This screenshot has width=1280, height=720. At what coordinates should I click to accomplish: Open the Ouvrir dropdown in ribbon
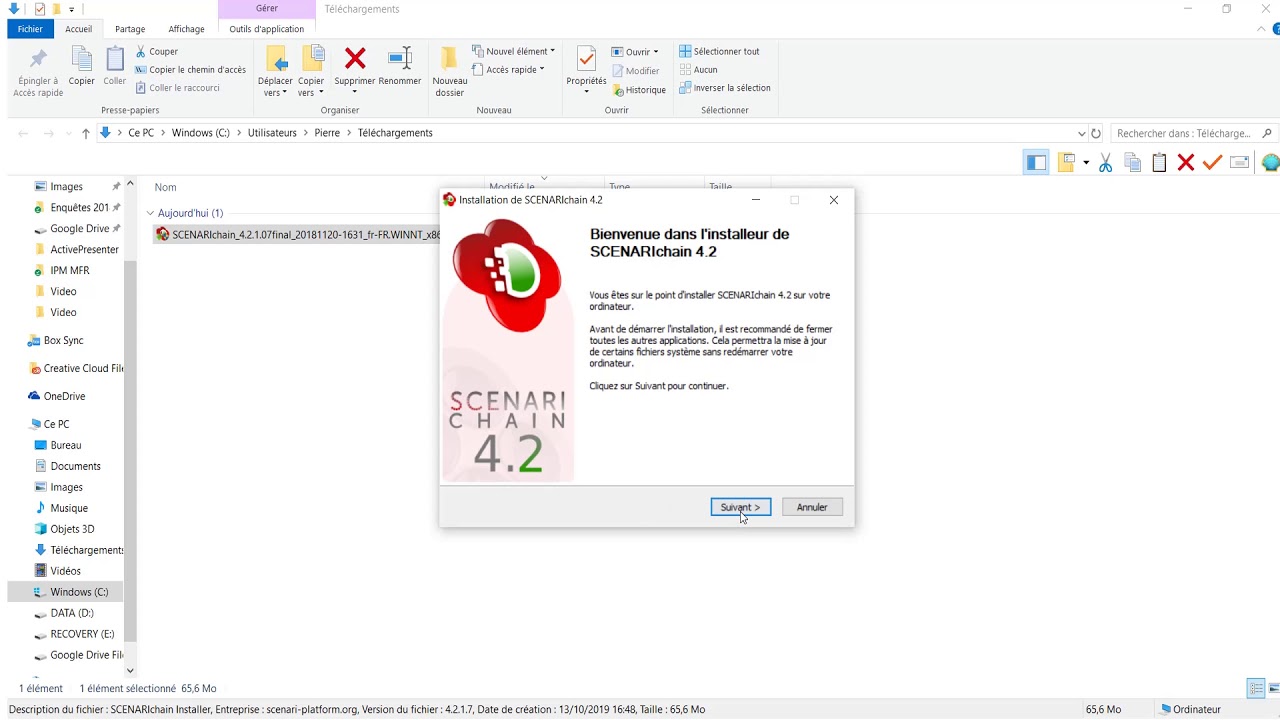pos(635,52)
